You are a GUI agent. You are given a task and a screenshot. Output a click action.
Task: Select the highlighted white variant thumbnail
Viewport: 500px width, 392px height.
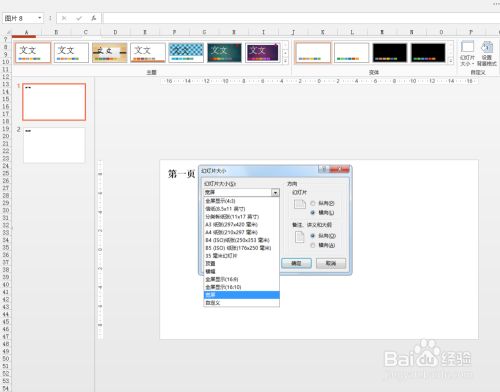pos(313,53)
